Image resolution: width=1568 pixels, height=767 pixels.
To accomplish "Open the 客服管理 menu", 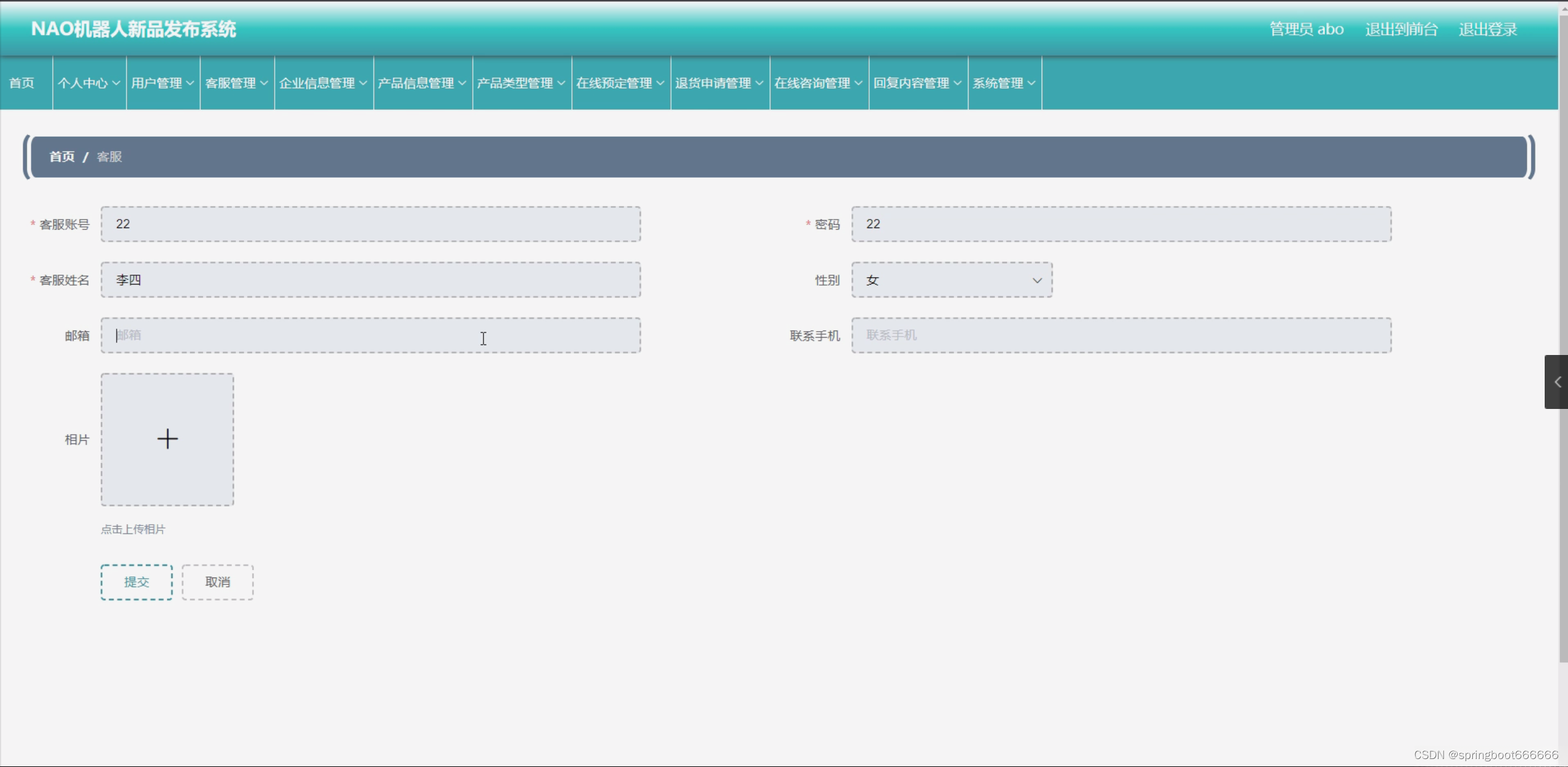I will (237, 83).
